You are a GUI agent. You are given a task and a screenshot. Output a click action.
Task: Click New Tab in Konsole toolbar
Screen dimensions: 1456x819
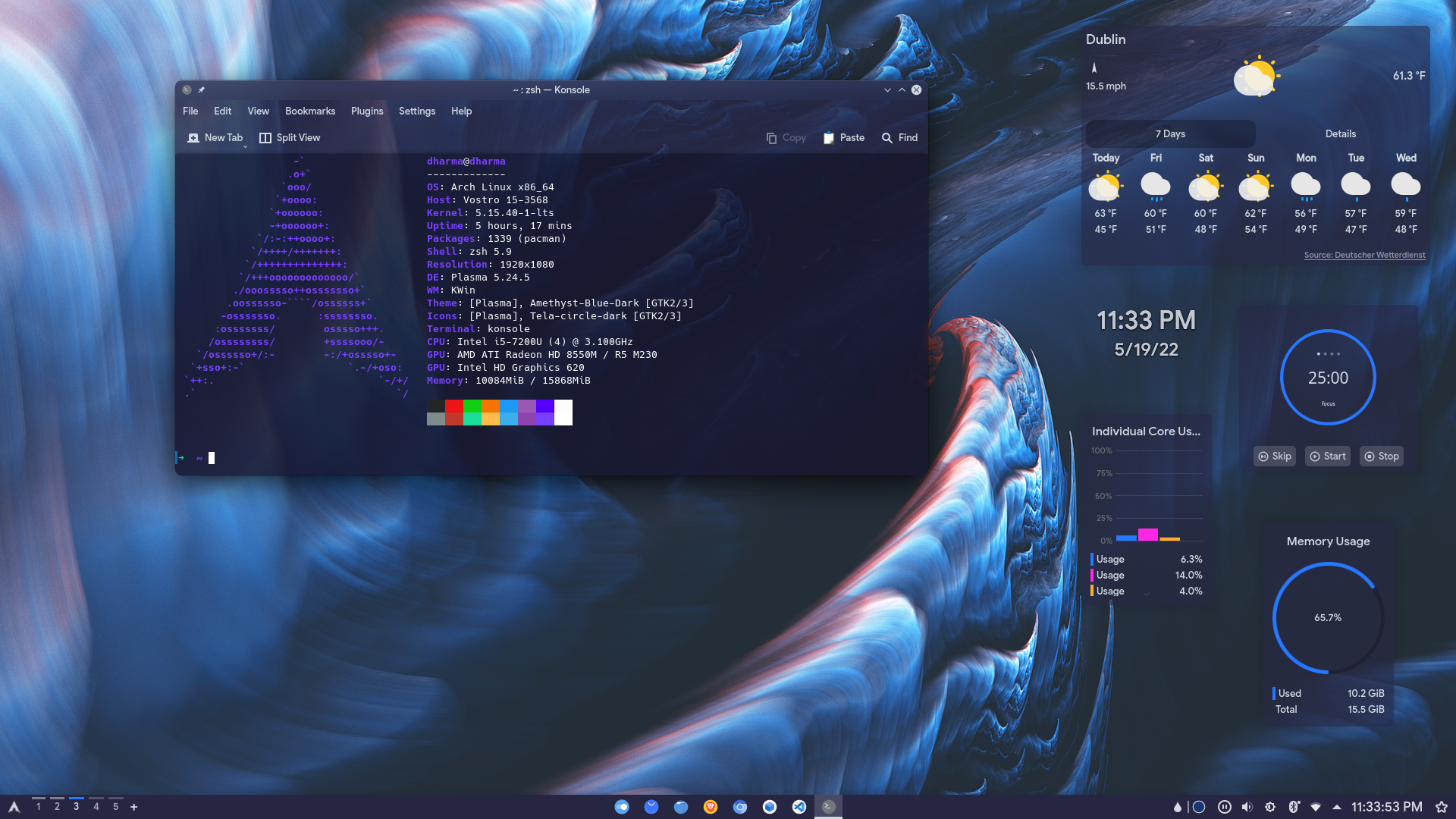tap(215, 137)
